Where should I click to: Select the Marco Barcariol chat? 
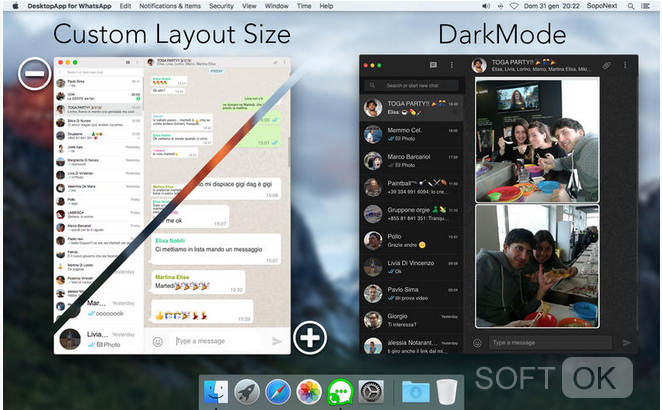[412, 161]
